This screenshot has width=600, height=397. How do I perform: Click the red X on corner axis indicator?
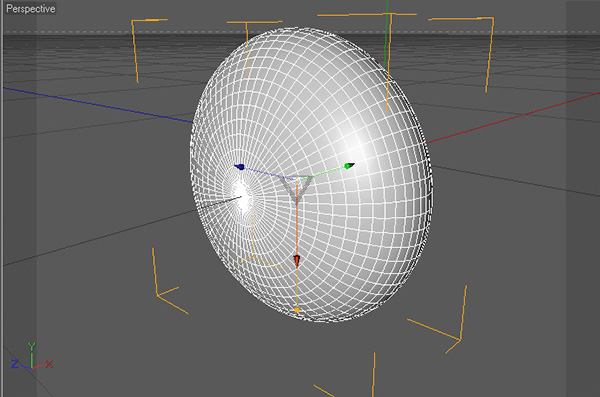(x=48, y=363)
